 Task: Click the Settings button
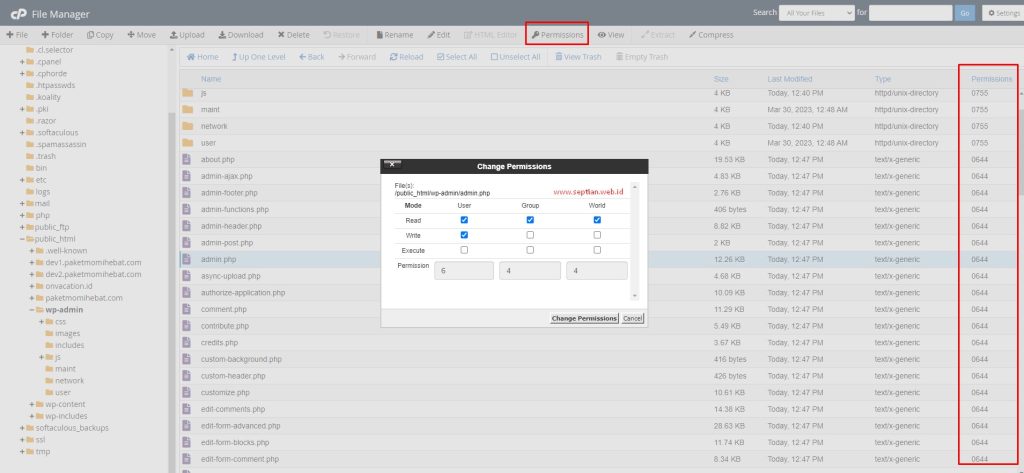tap(1004, 13)
